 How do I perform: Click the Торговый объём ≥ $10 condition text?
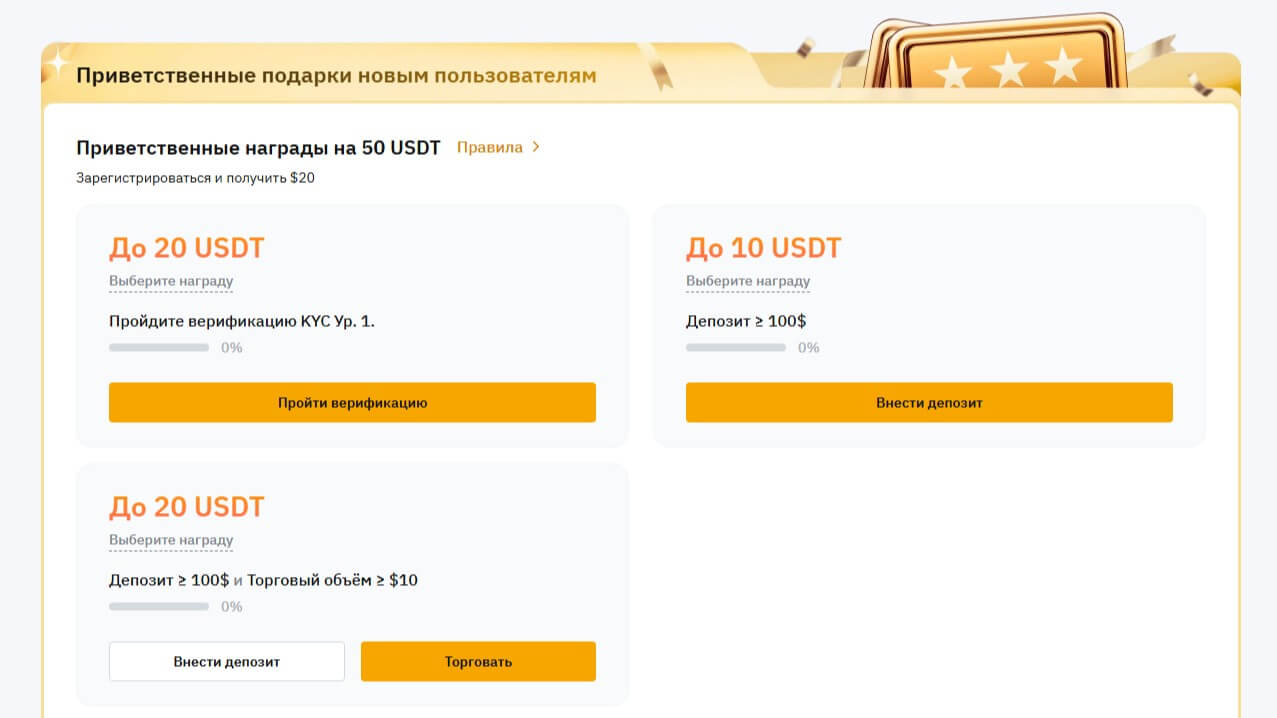tap(332, 580)
